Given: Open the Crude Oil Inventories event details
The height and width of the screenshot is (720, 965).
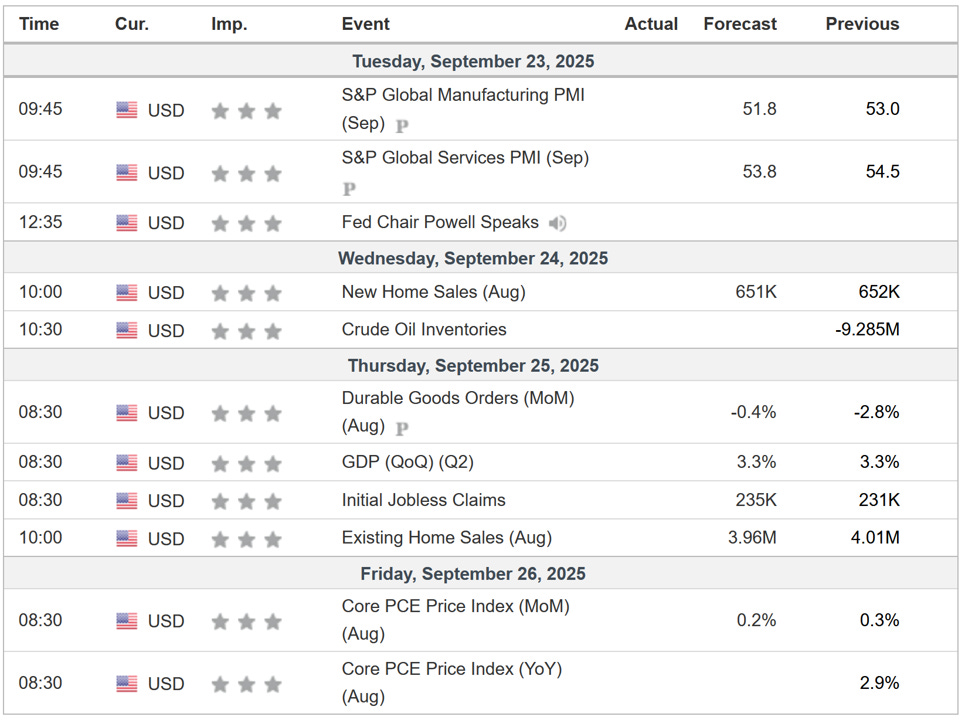Looking at the screenshot, I should pyautogui.click(x=424, y=329).
